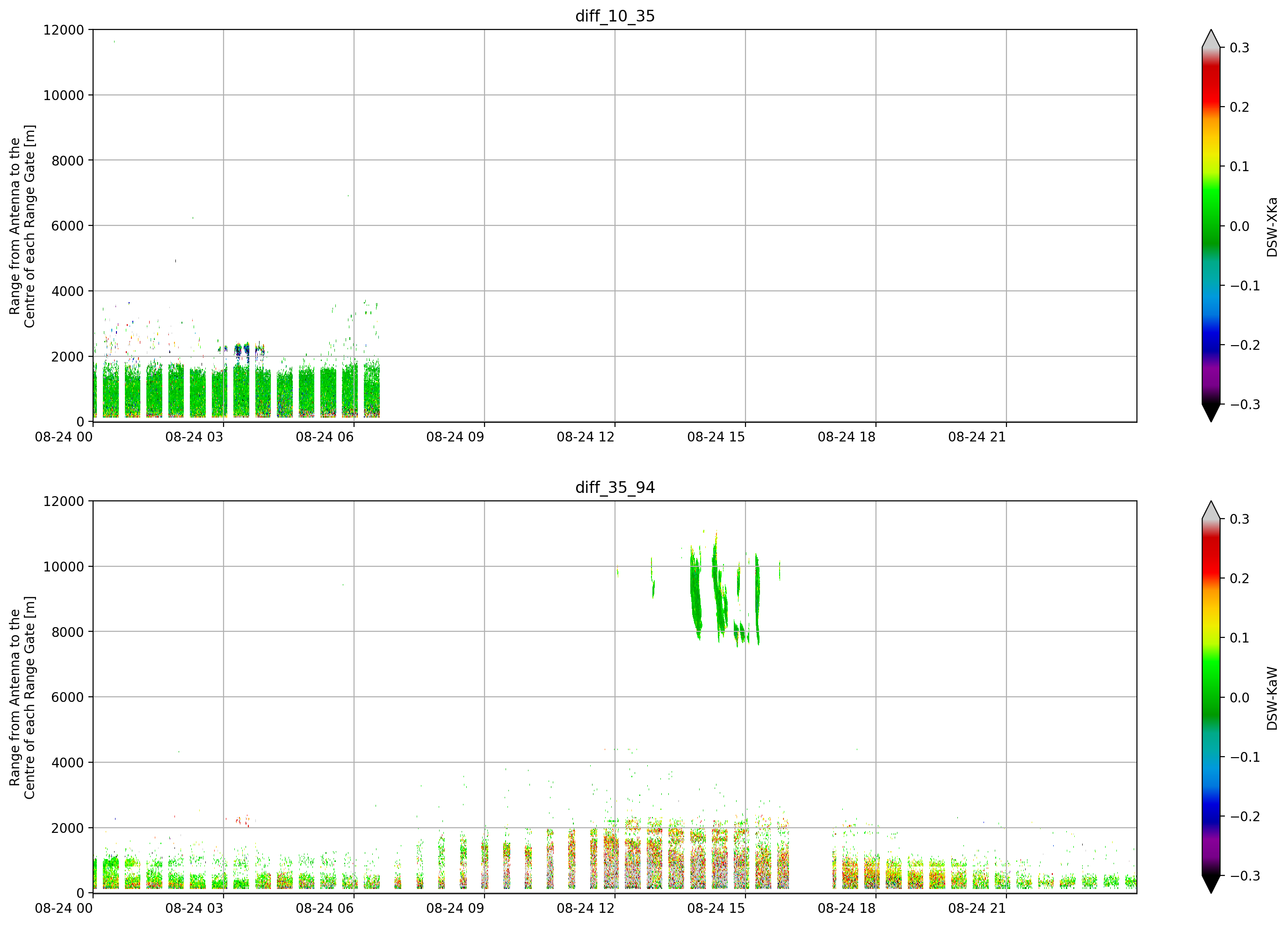The height and width of the screenshot is (925, 1288).
Task: Click '08-24 21' x-tick under diff_35_94 plot
Action: [977, 908]
